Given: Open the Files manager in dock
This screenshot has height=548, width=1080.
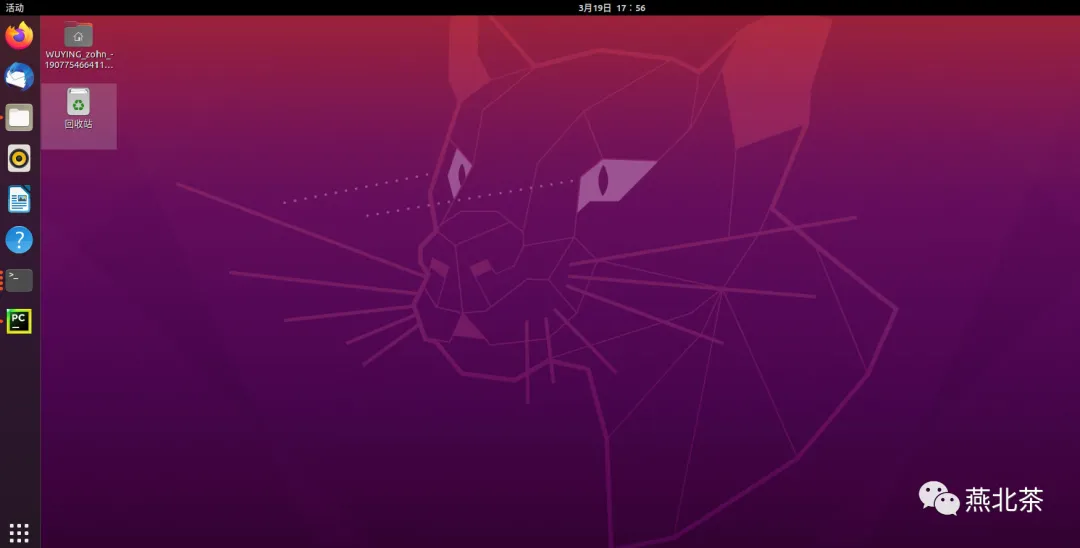Looking at the screenshot, I should click(x=19, y=118).
